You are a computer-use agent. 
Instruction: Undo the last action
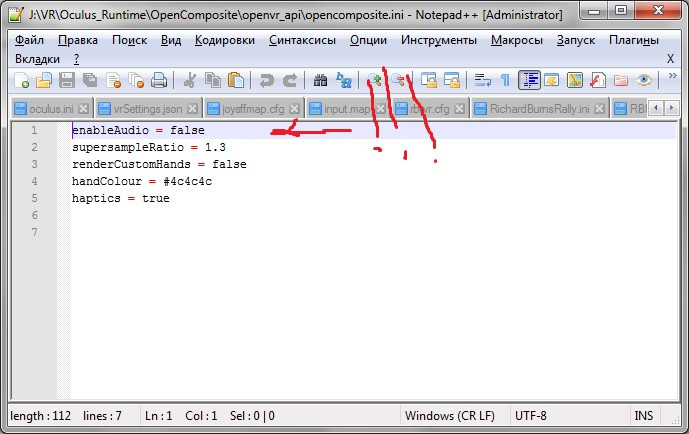[266, 80]
